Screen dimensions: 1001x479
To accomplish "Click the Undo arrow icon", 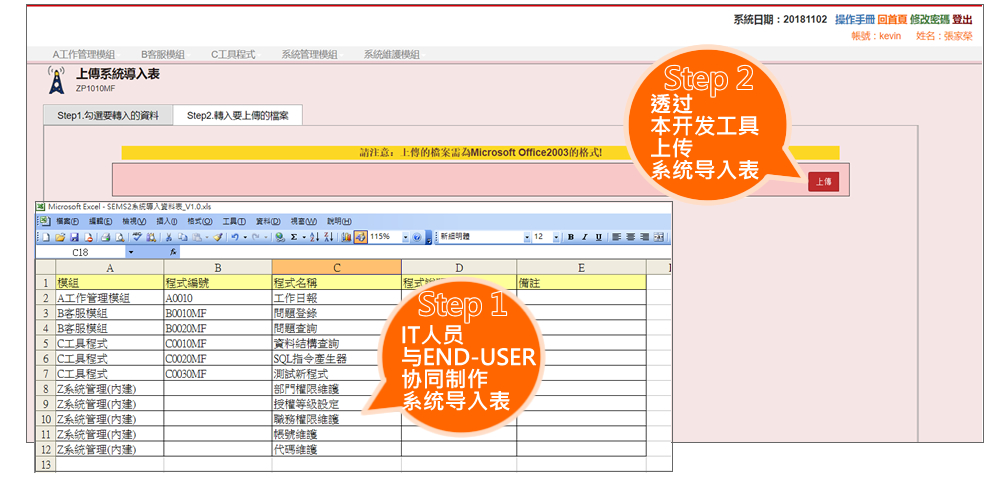I will coord(234,237).
